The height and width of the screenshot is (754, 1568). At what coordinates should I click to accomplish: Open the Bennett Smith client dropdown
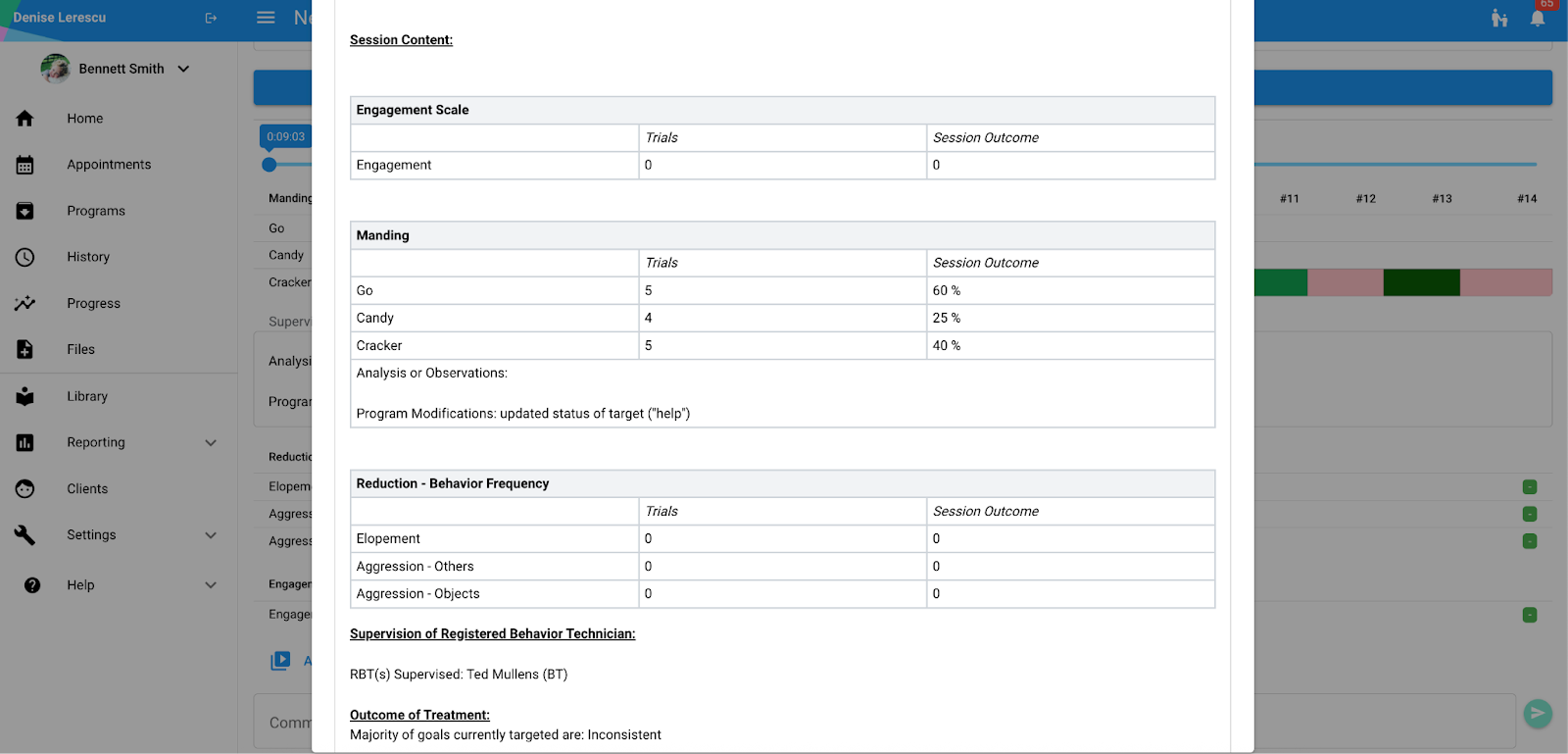tap(183, 69)
